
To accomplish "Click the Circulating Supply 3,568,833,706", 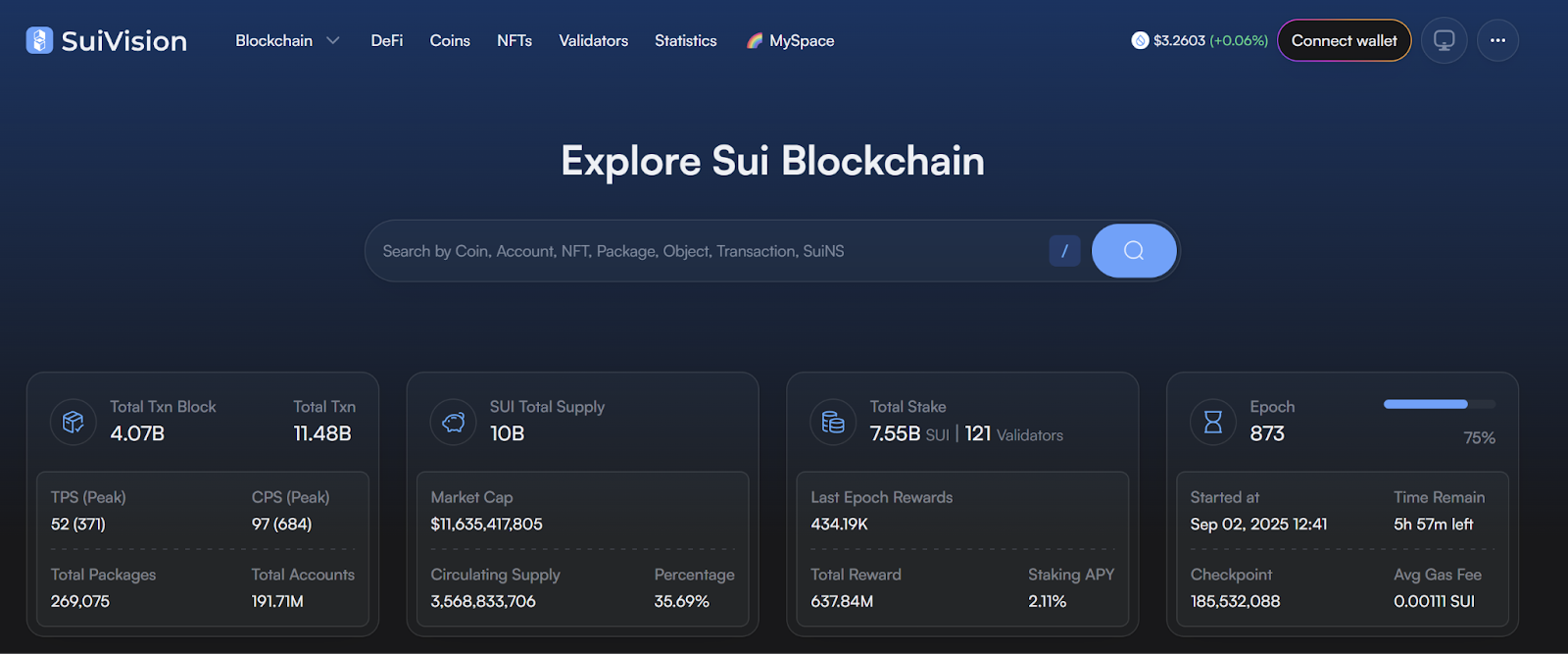I will point(483,601).
